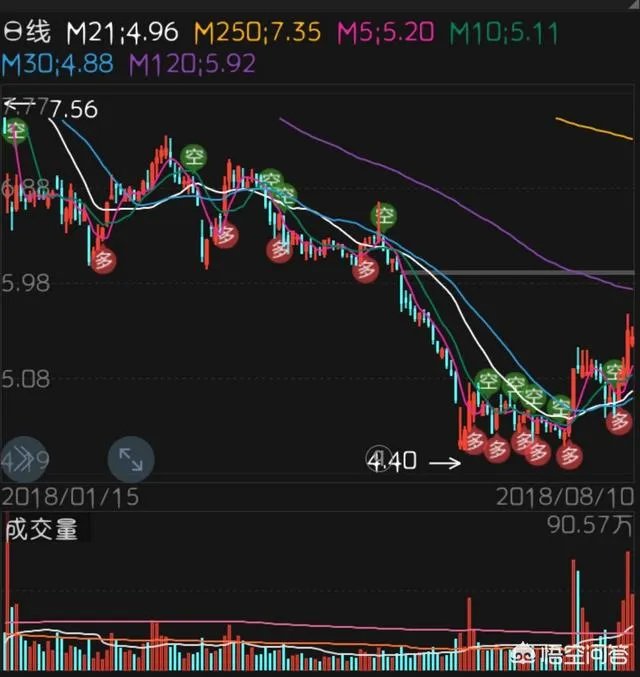The height and width of the screenshot is (677, 640).
Task: Select the M30 legend label
Action: (x=58, y=65)
